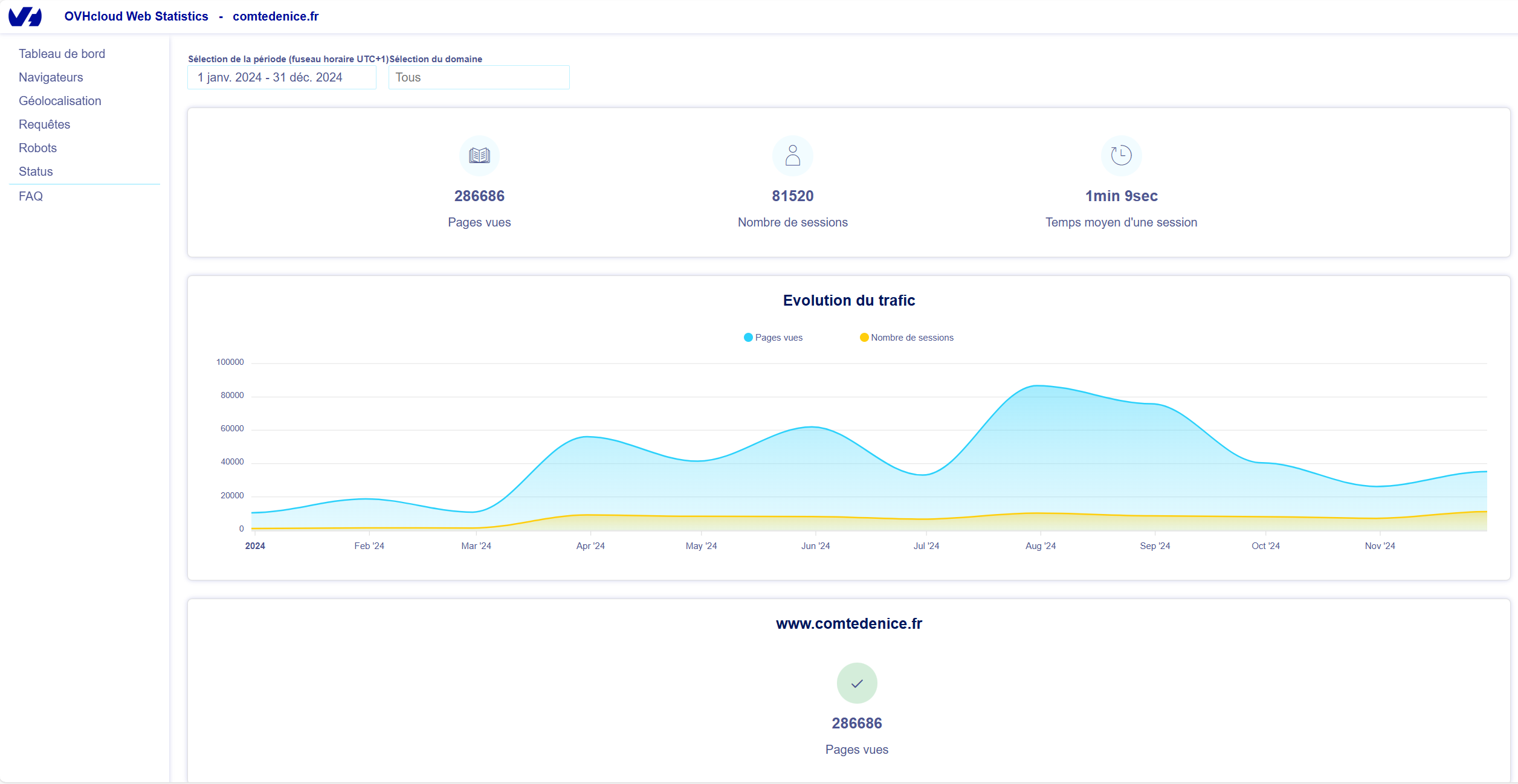Switch to the Status section
Viewport: 1518px width, 784px height.
36,172
